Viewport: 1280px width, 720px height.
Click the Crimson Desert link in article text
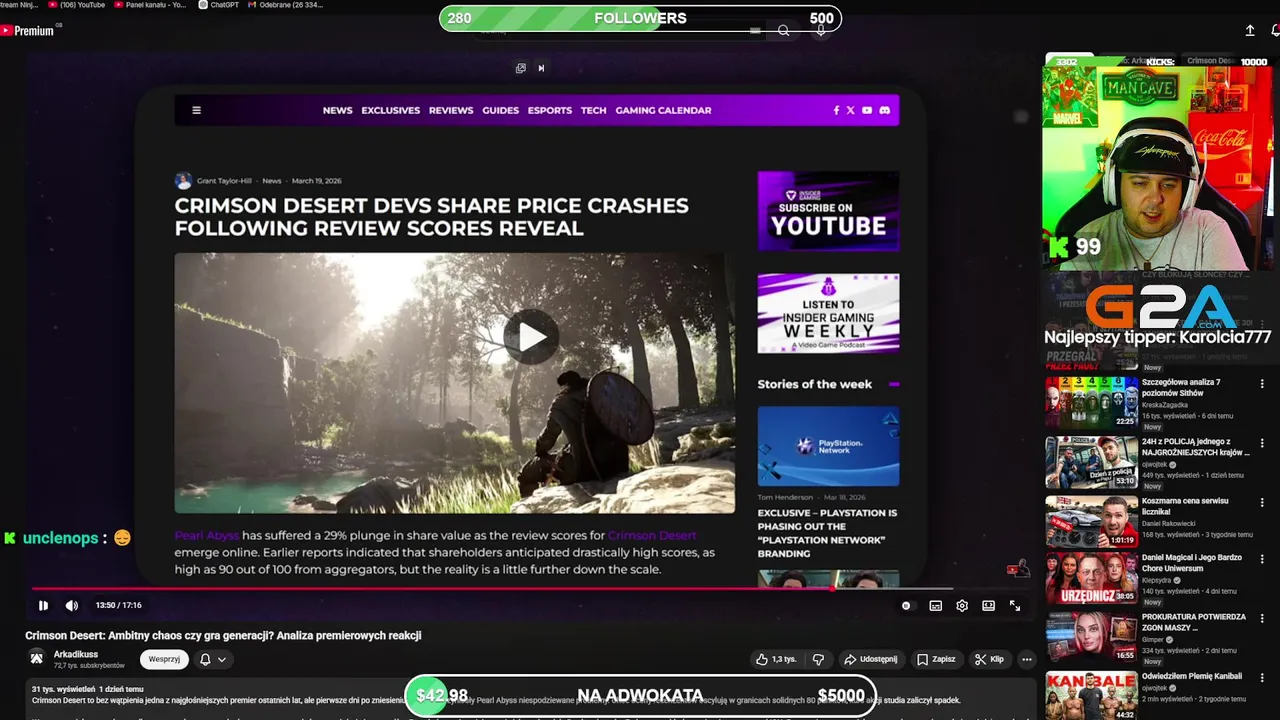[652, 535]
